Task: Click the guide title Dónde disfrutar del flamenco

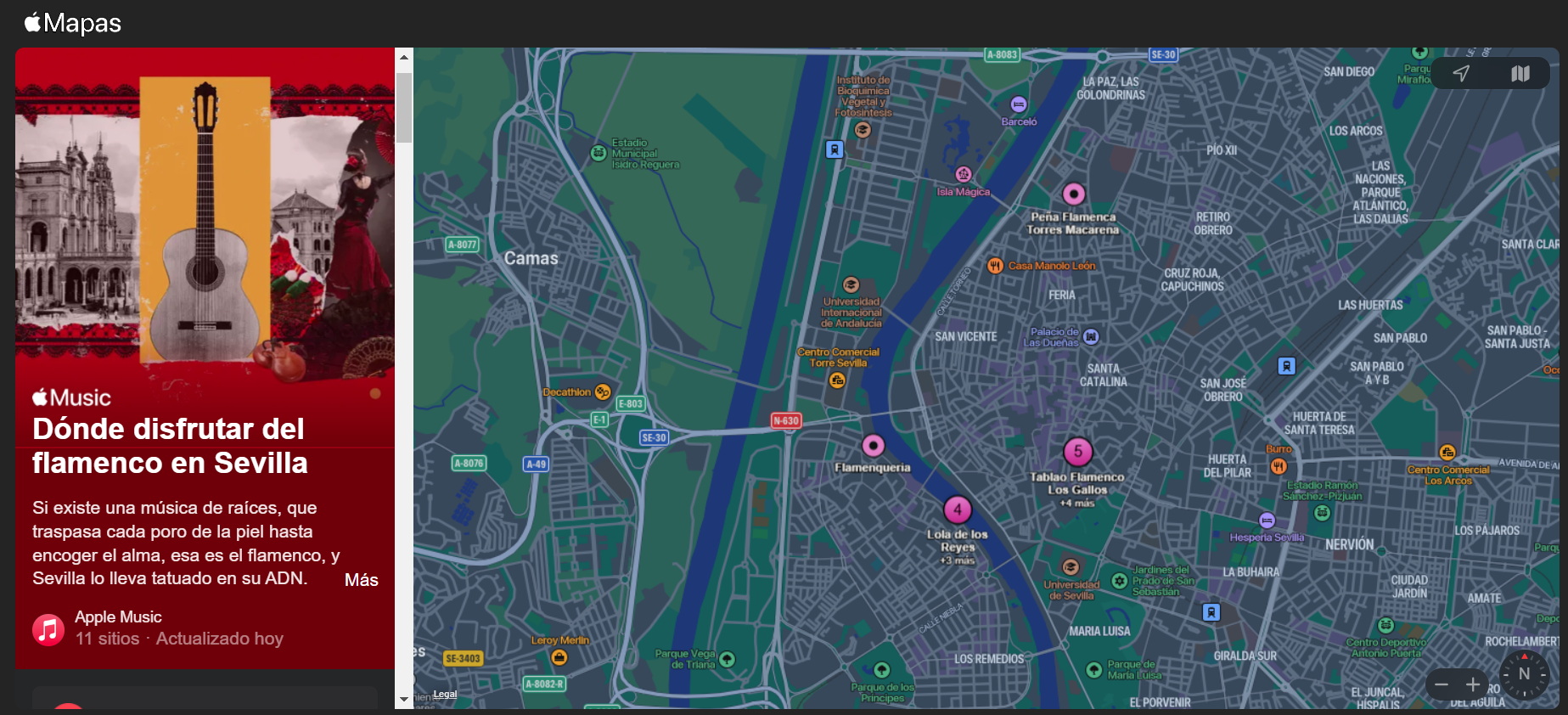Action: [x=170, y=446]
